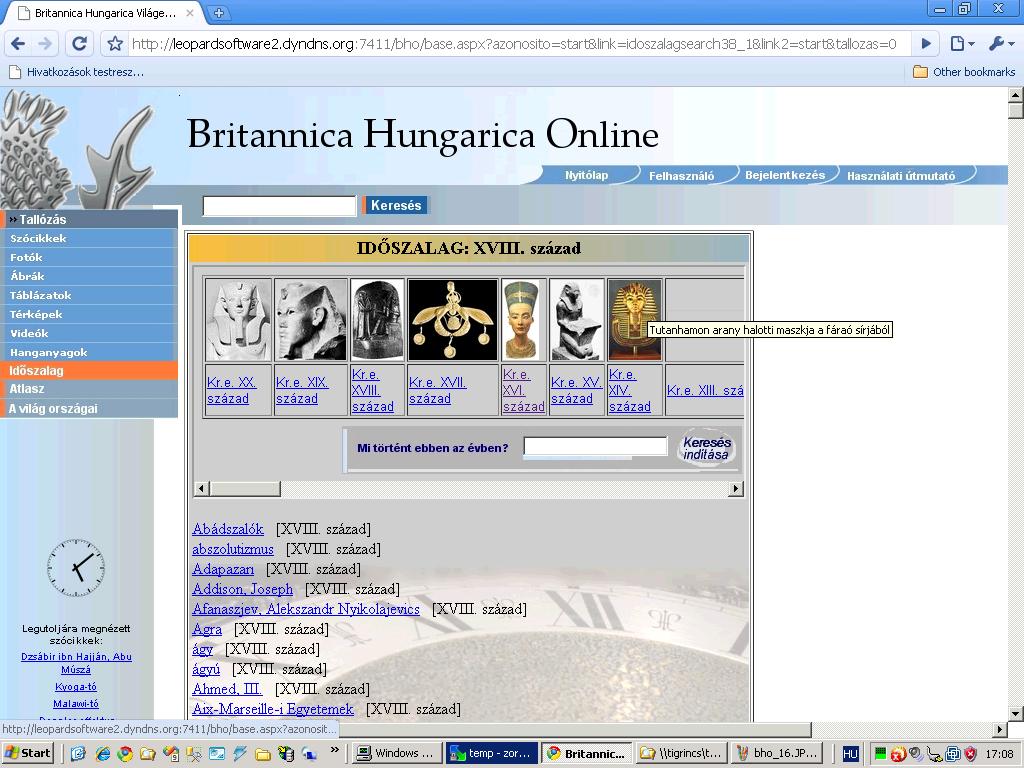Viewport: 1024px width, 768px height.
Task: Open the Afanaszjev, Alekszandr Nyikolajevics link
Action: [306, 609]
